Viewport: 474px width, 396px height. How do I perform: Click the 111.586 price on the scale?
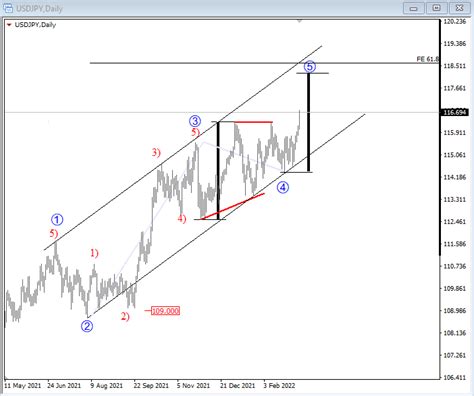[x=454, y=244]
